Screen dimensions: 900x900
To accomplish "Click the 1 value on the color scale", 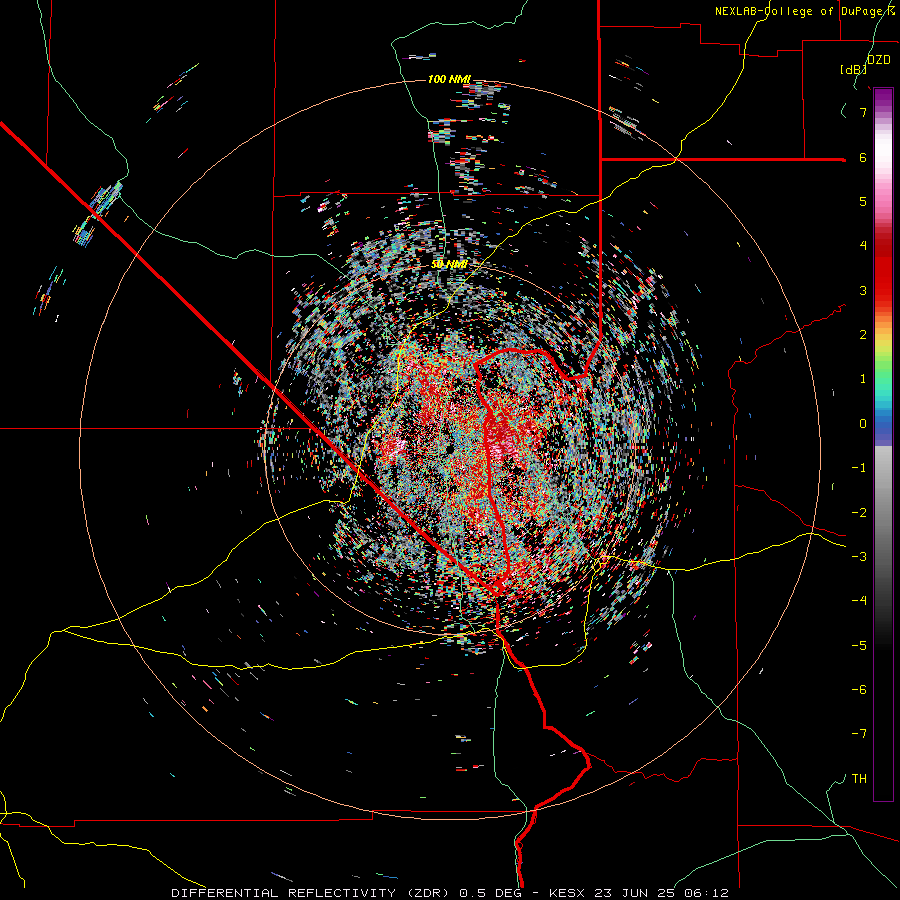I will coord(863,379).
